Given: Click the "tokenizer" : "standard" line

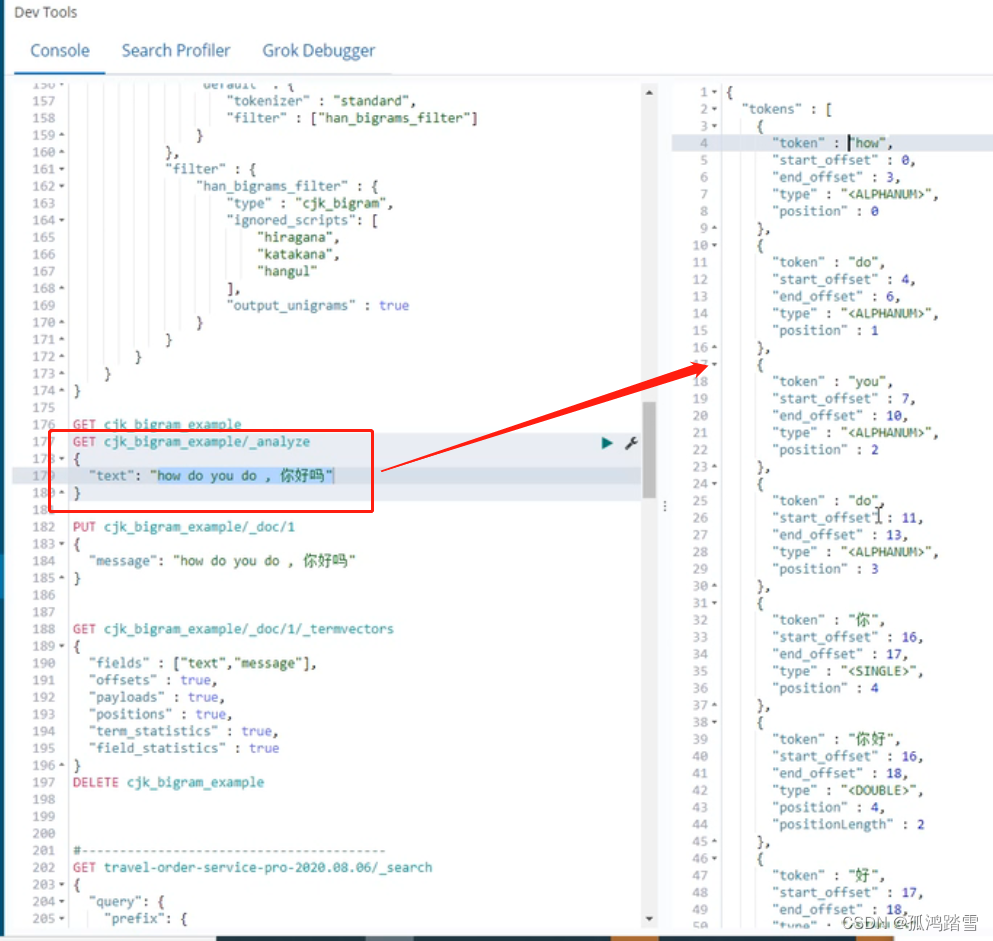Looking at the screenshot, I should tap(321, 101).
